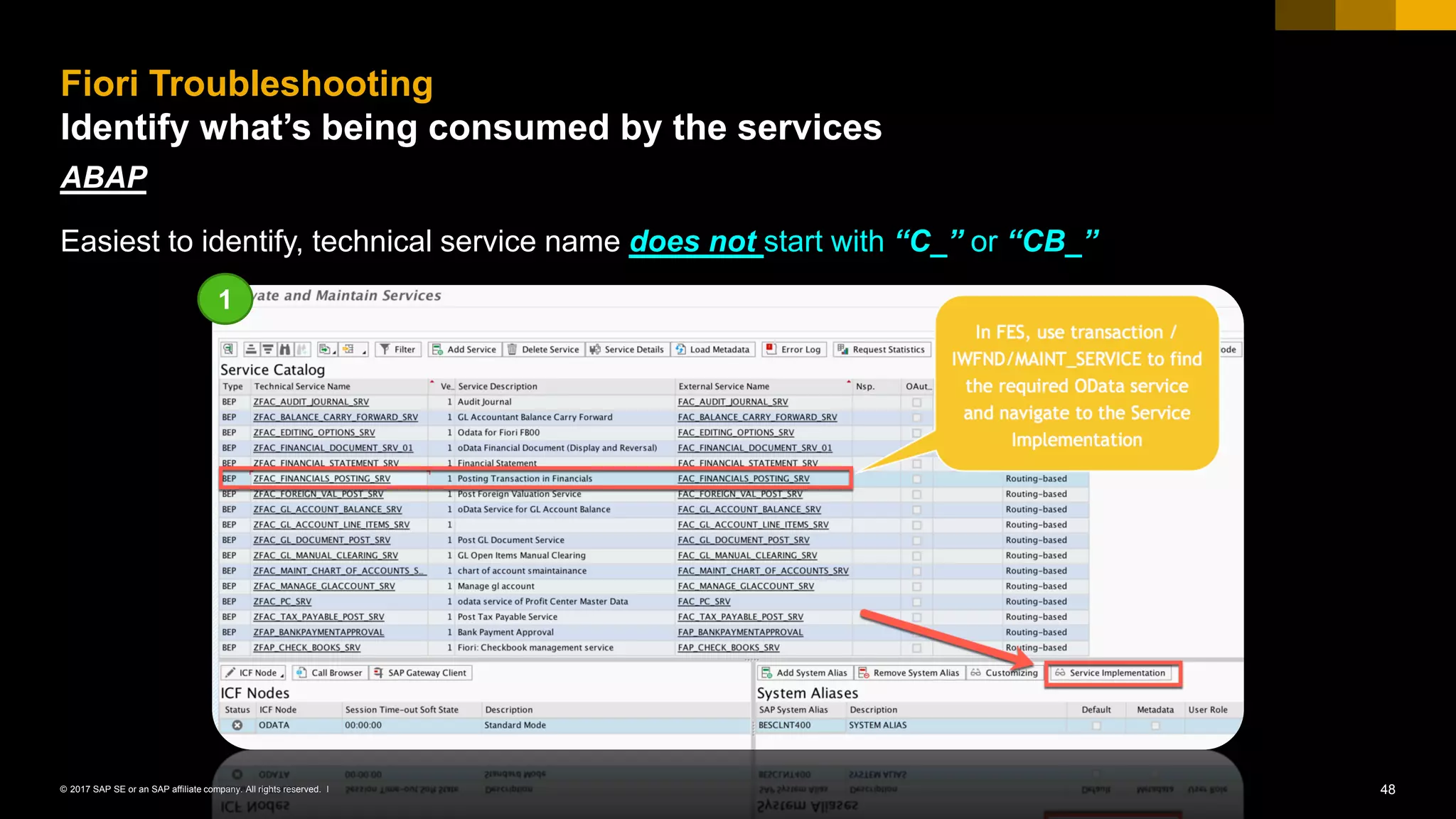1456x819 pixels.
Task: Open the Export dropdown in the catalog toolbar
Action: coord(327,349)
